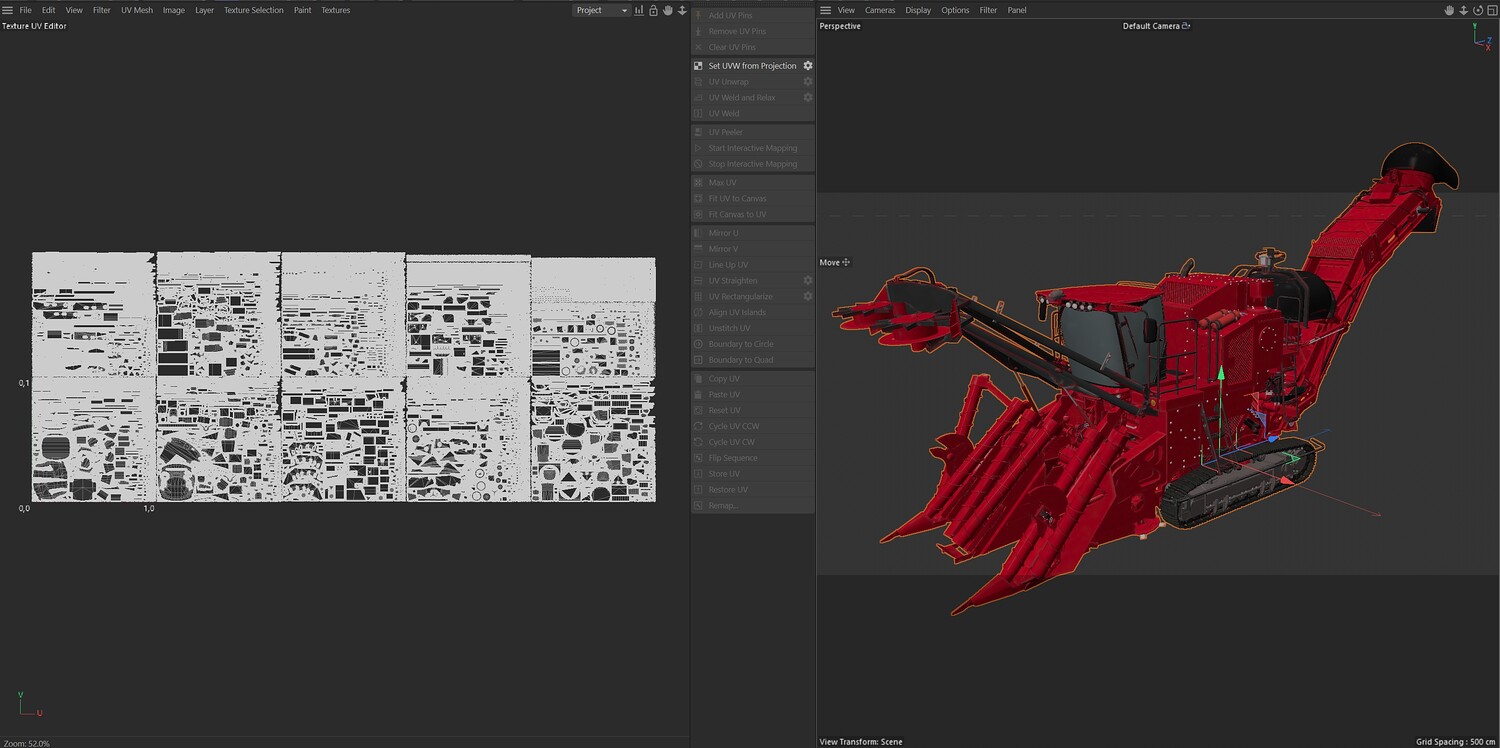Click the histogram icon beside Project dropdown
This screenshot has height=748, width=1500.
pyautogui.click(x=639, y=10)
